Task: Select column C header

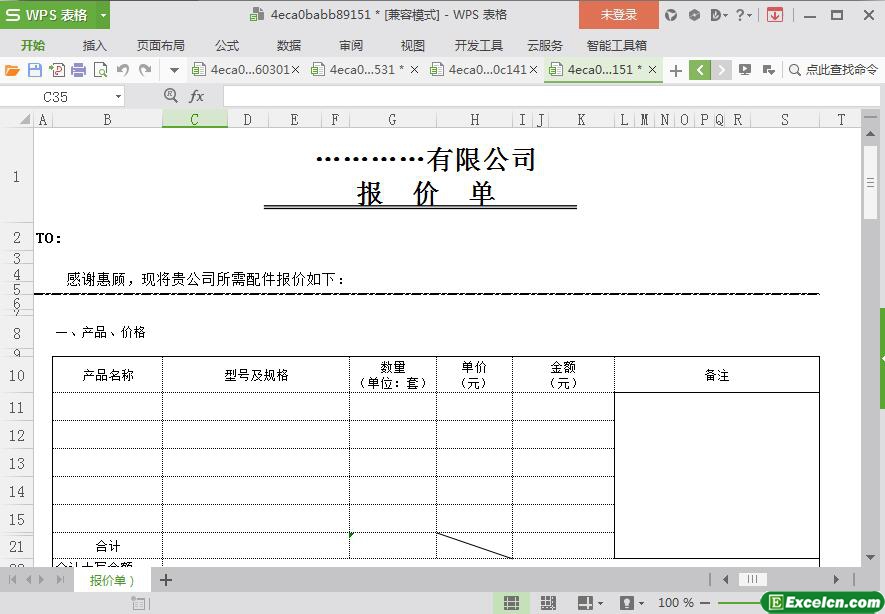Action: (x=194, y=119)
